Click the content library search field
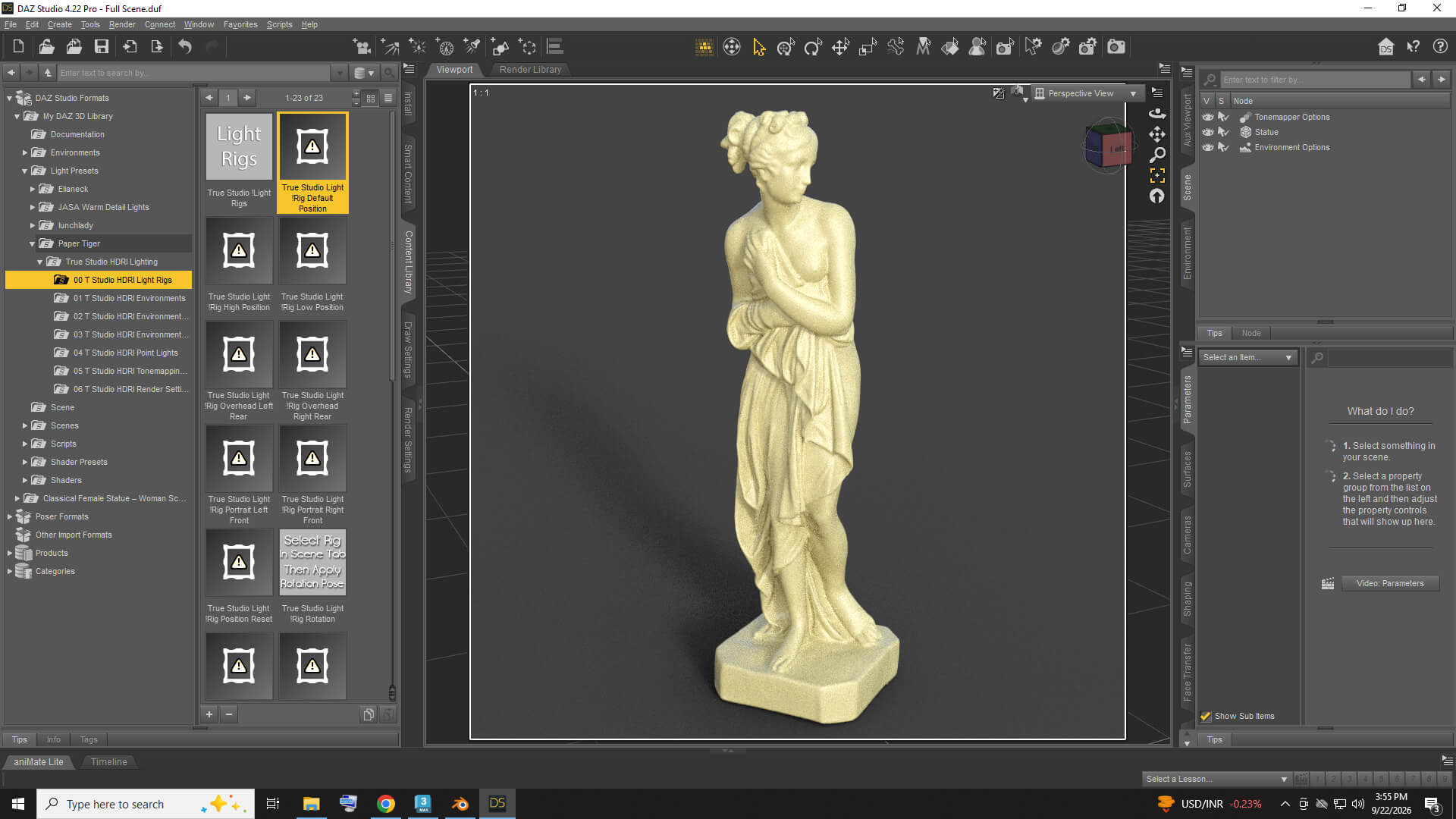This screenshot has height=819, width=1456. (194, 73)
